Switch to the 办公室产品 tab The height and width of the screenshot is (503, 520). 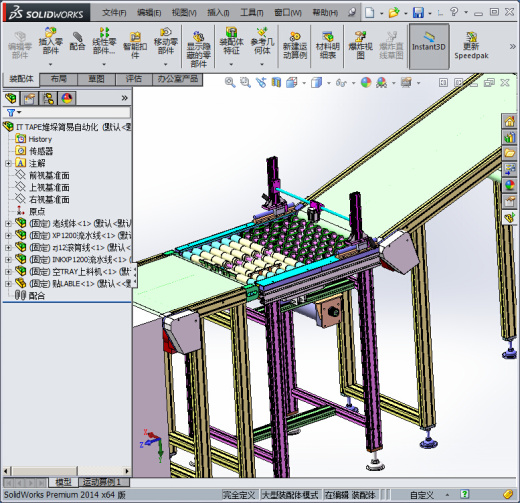point(178,79)
